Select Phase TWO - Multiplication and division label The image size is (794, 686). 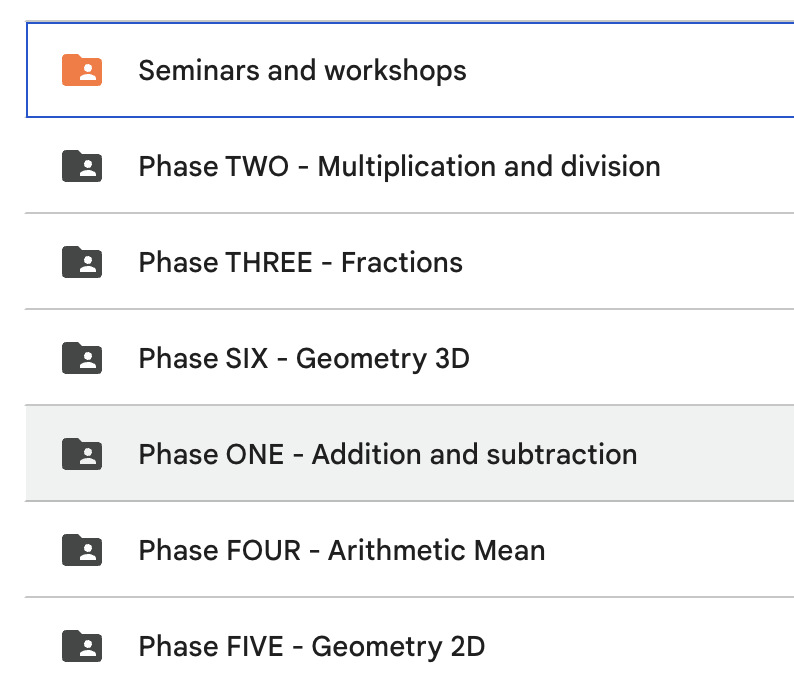[400, 167]
